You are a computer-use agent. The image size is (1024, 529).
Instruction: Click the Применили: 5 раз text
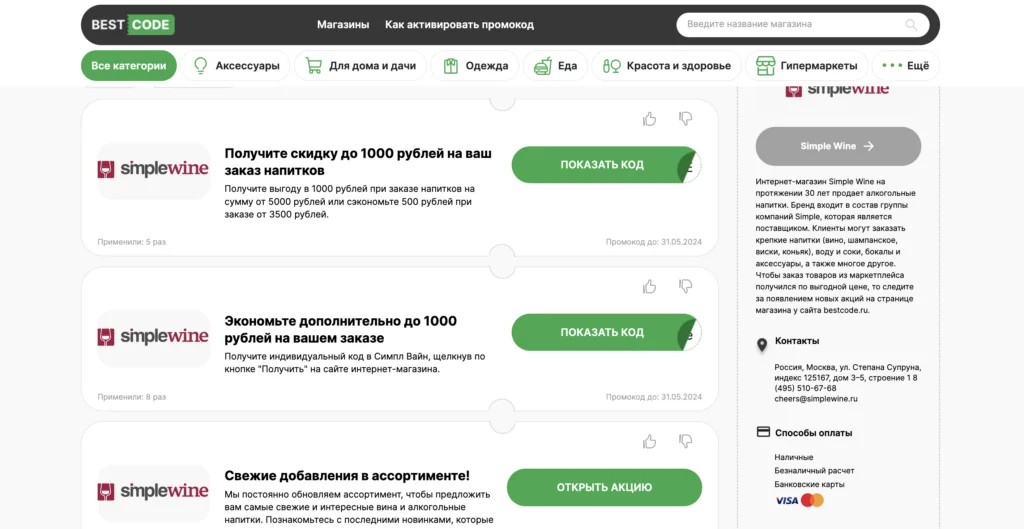pyautogui.click(x=131, y=242)
